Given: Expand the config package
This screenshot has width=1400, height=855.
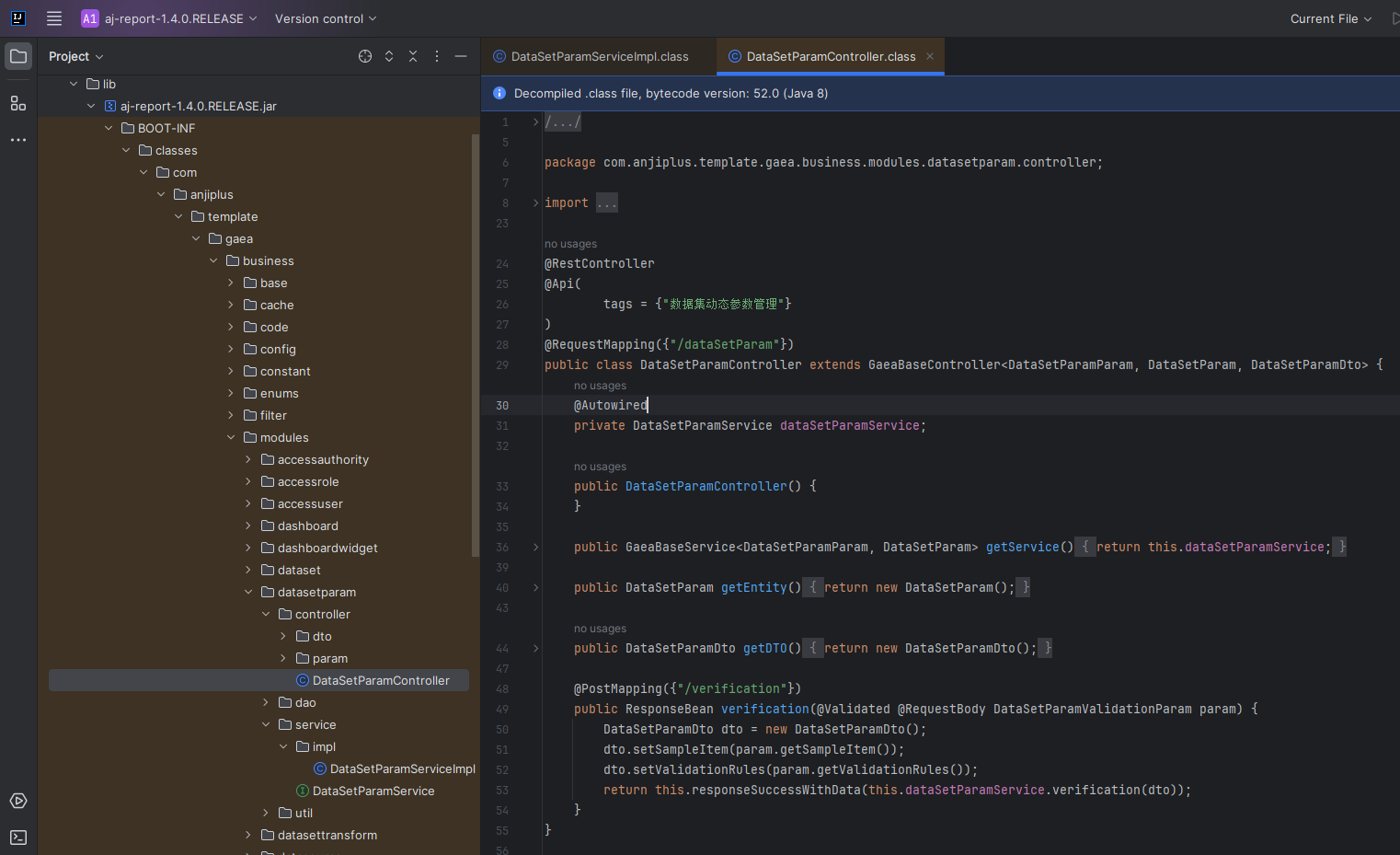Looking at the screenshot, I should tap(231, 349).
